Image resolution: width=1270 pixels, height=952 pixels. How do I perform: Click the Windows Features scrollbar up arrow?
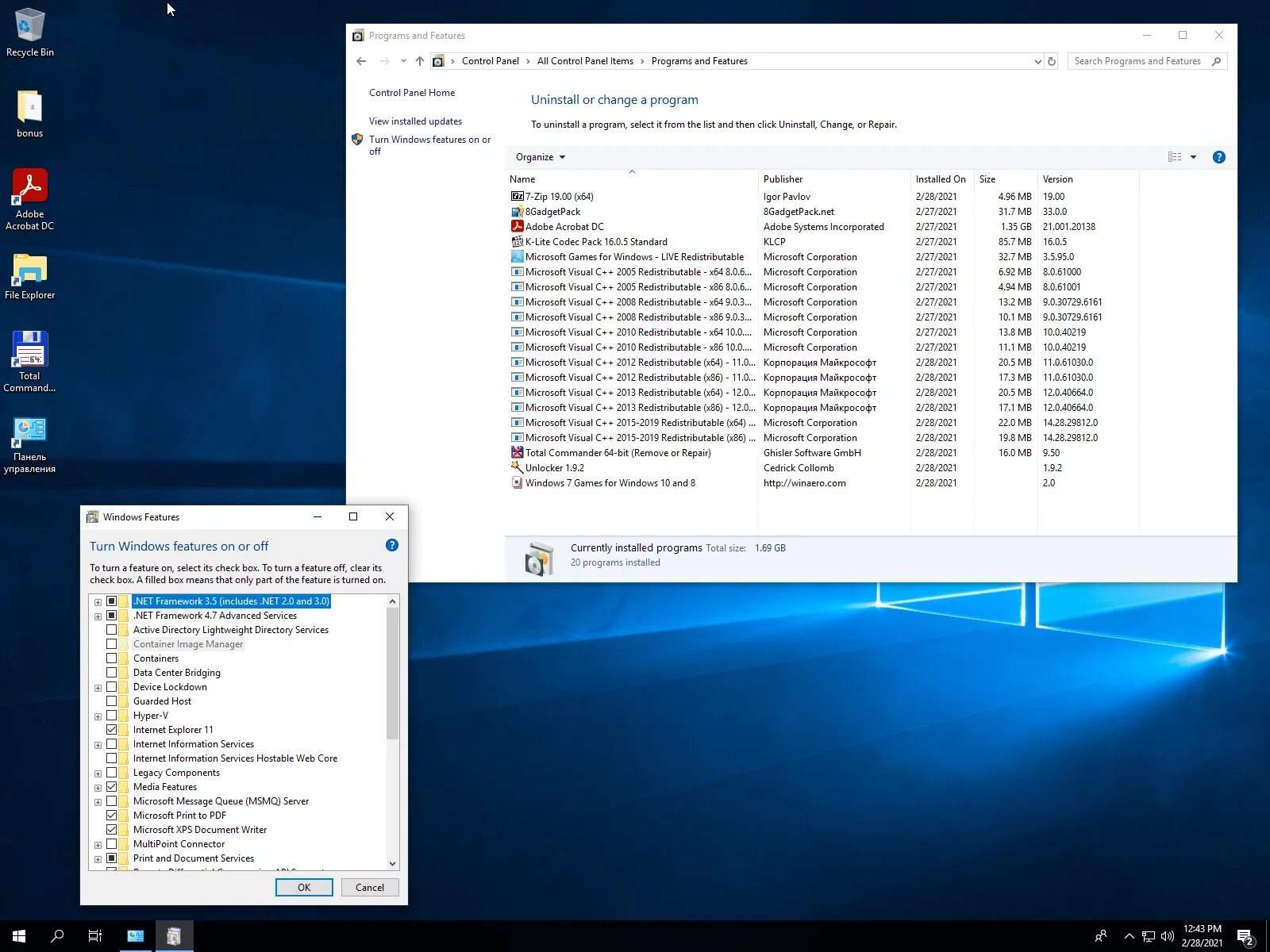pos(392,601)
